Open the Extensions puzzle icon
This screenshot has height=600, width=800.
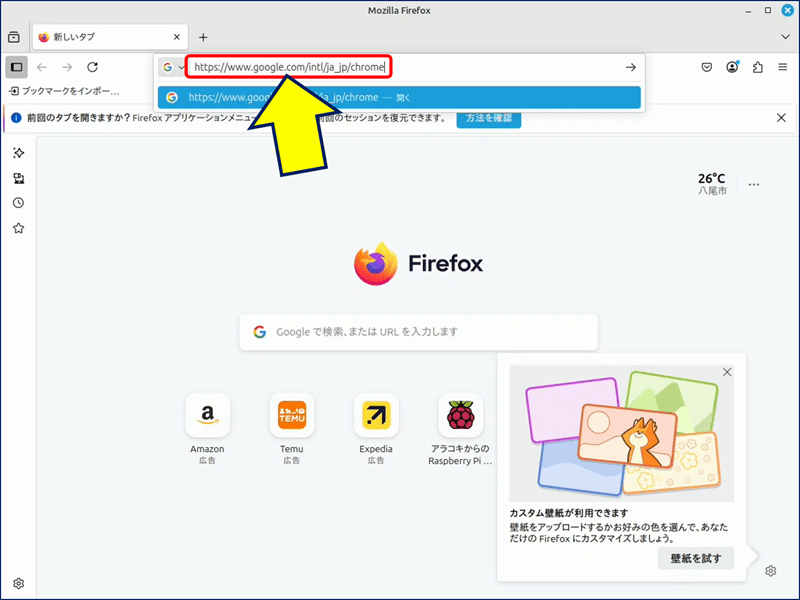758,67
